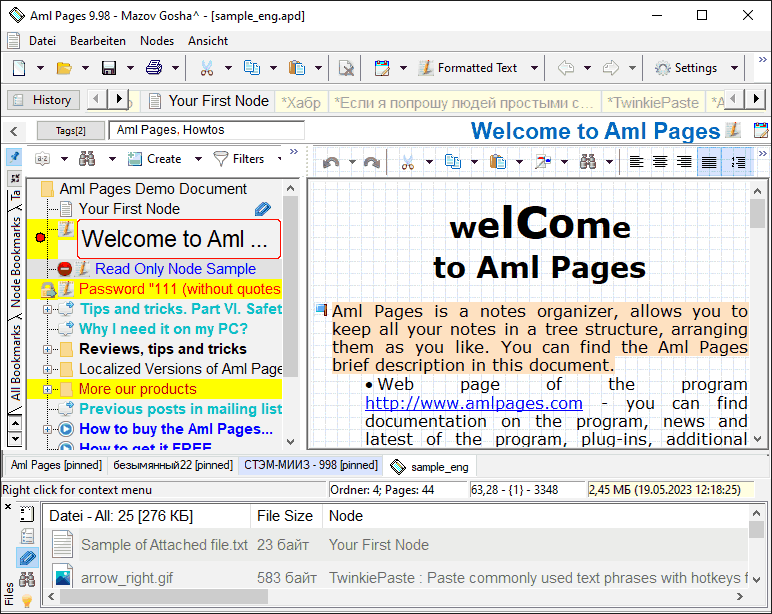Expand the main toolbar overflow chevron
Viewport: 772px width, 614px height.
762,60
